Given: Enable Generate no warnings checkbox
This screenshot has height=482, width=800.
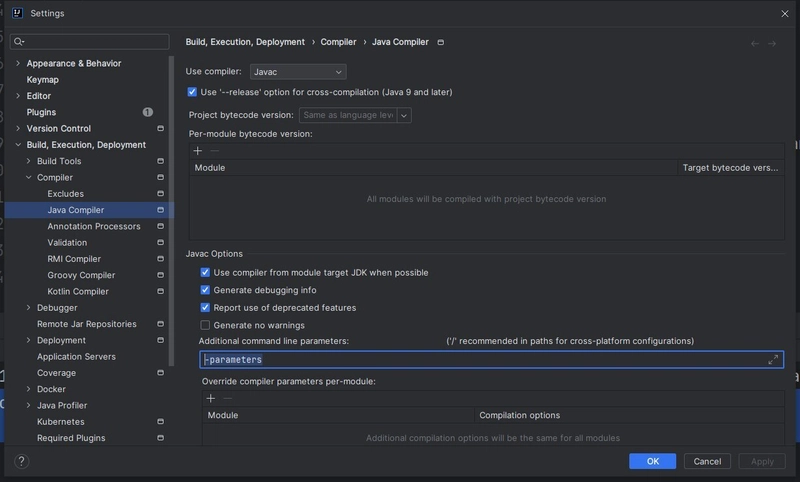Looking at the screenshot, I should [205, 325].
